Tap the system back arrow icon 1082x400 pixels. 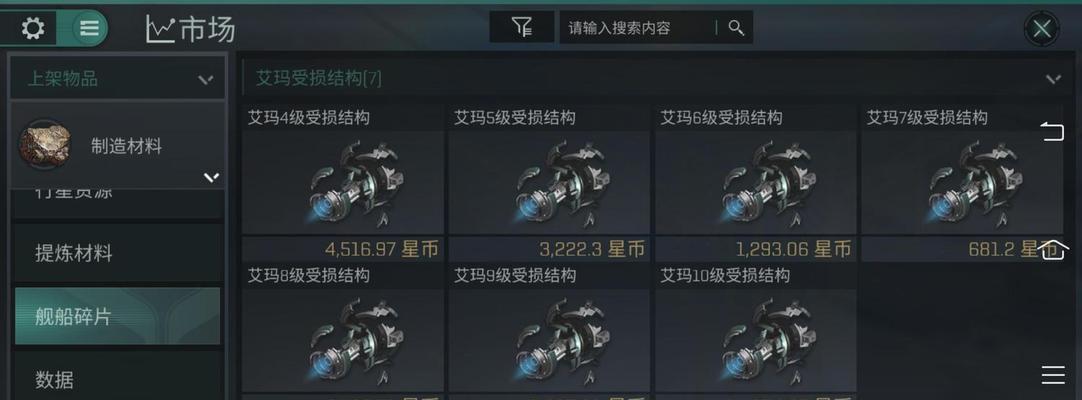[x=1052, y=131]
